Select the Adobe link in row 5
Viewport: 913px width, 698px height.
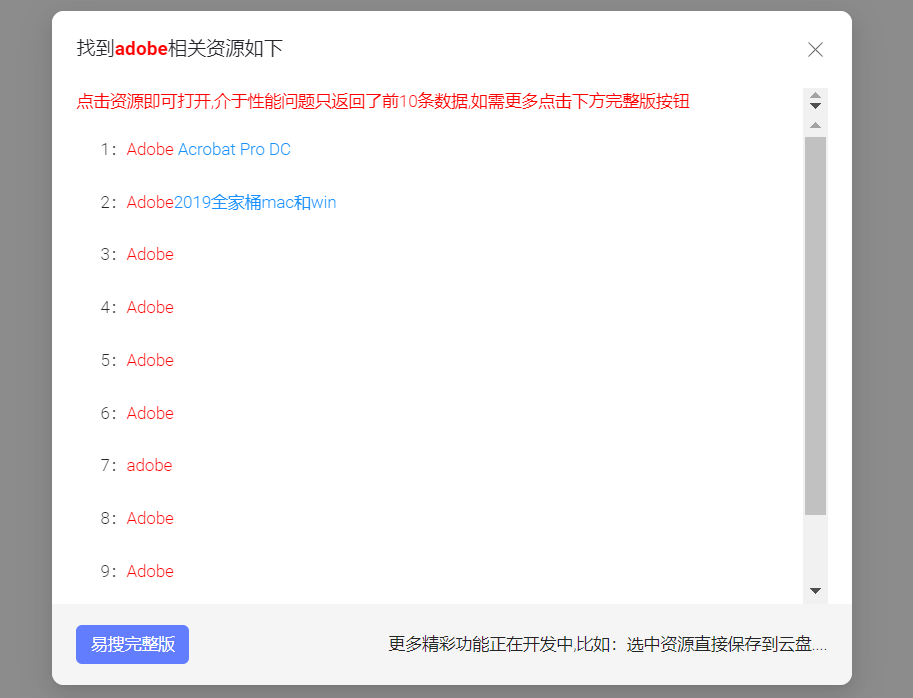click(150, 360)
